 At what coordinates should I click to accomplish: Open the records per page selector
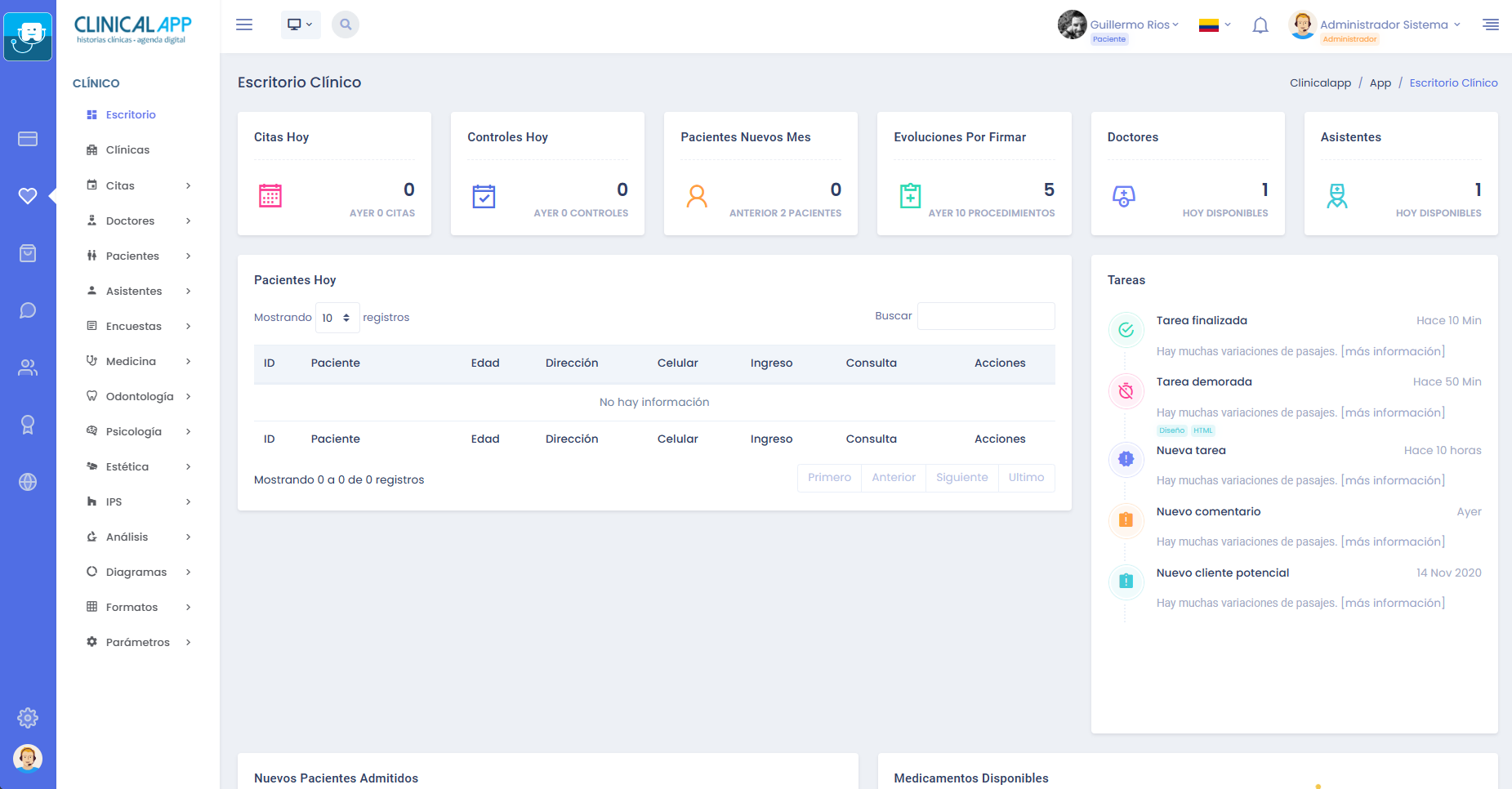tap(337, 318)
